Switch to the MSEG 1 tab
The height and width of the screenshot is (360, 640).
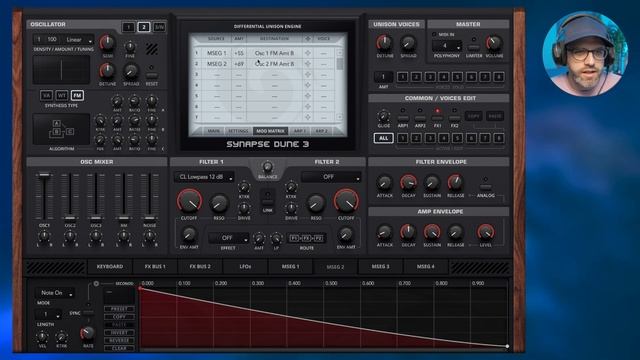coord(290,267)
